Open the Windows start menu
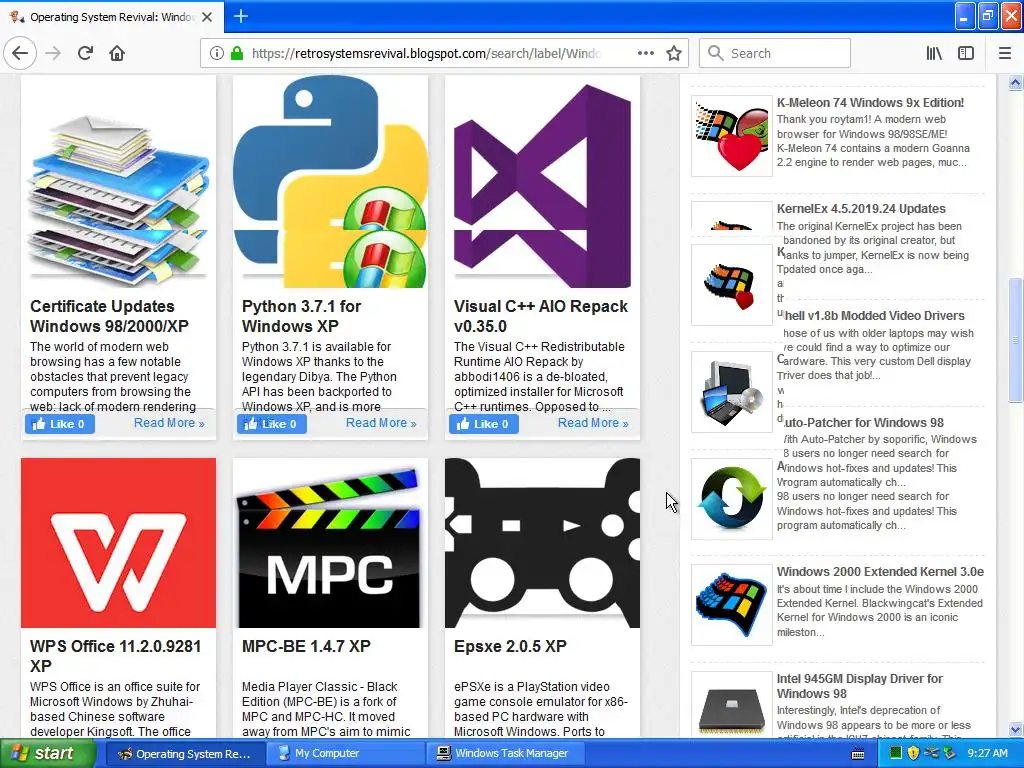The height and width of the screenshot is (768, 1024). 47,754
